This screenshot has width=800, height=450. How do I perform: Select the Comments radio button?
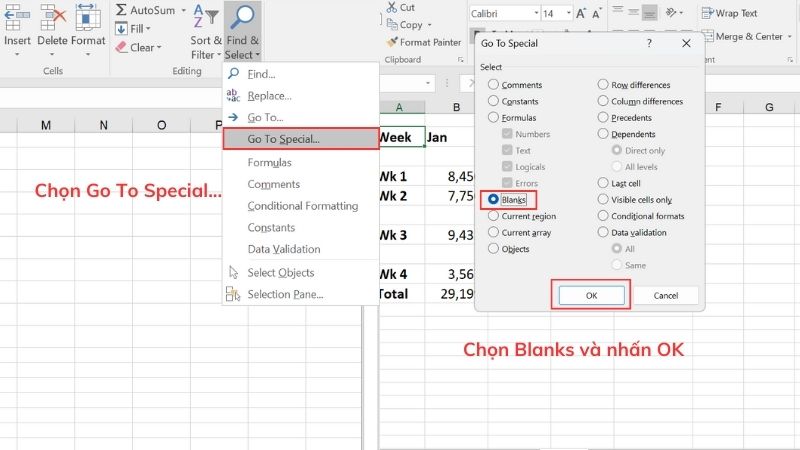pyautogui.click(x=493, y=84)
